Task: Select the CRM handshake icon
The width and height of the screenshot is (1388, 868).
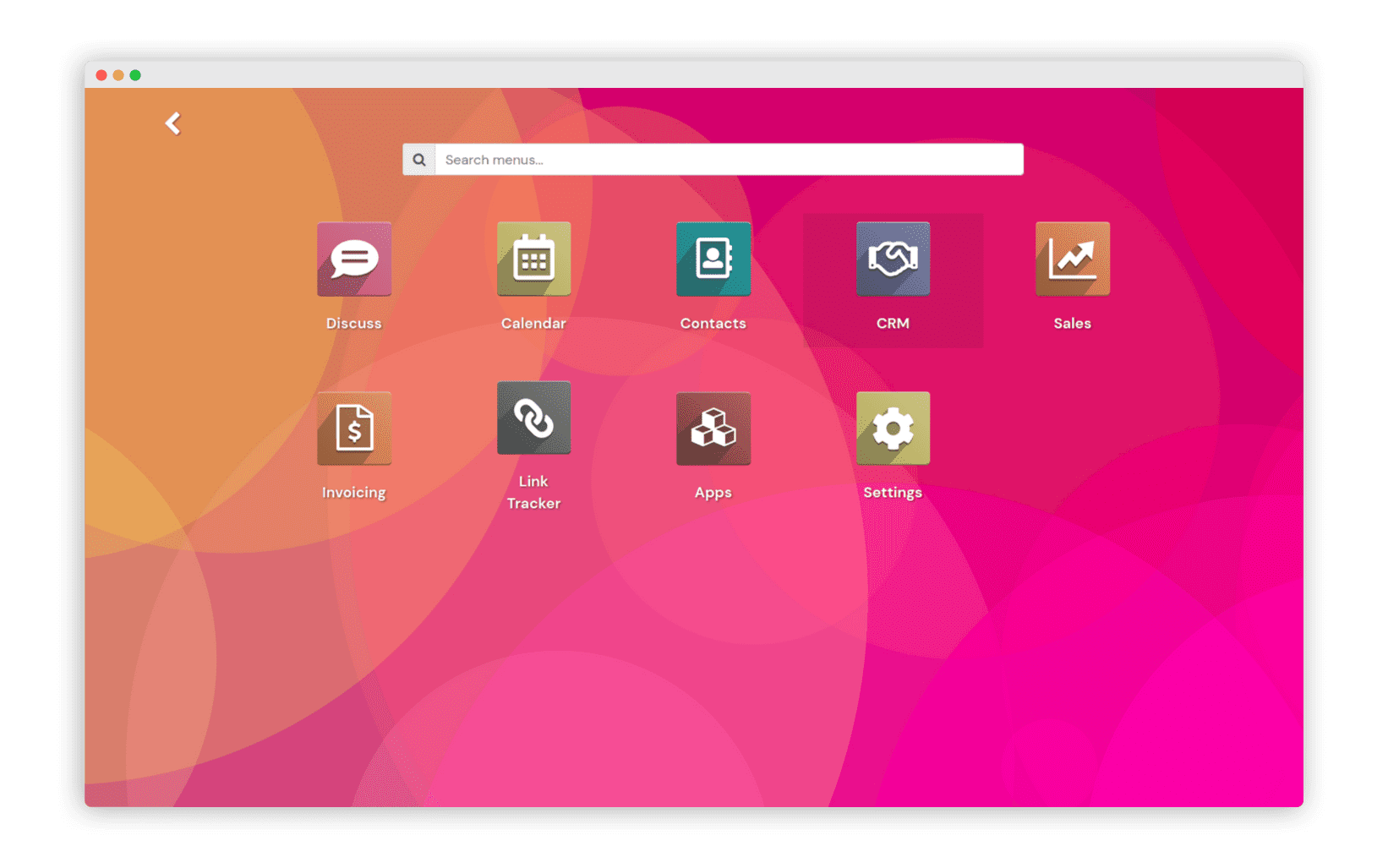Action: coord(893,259)
